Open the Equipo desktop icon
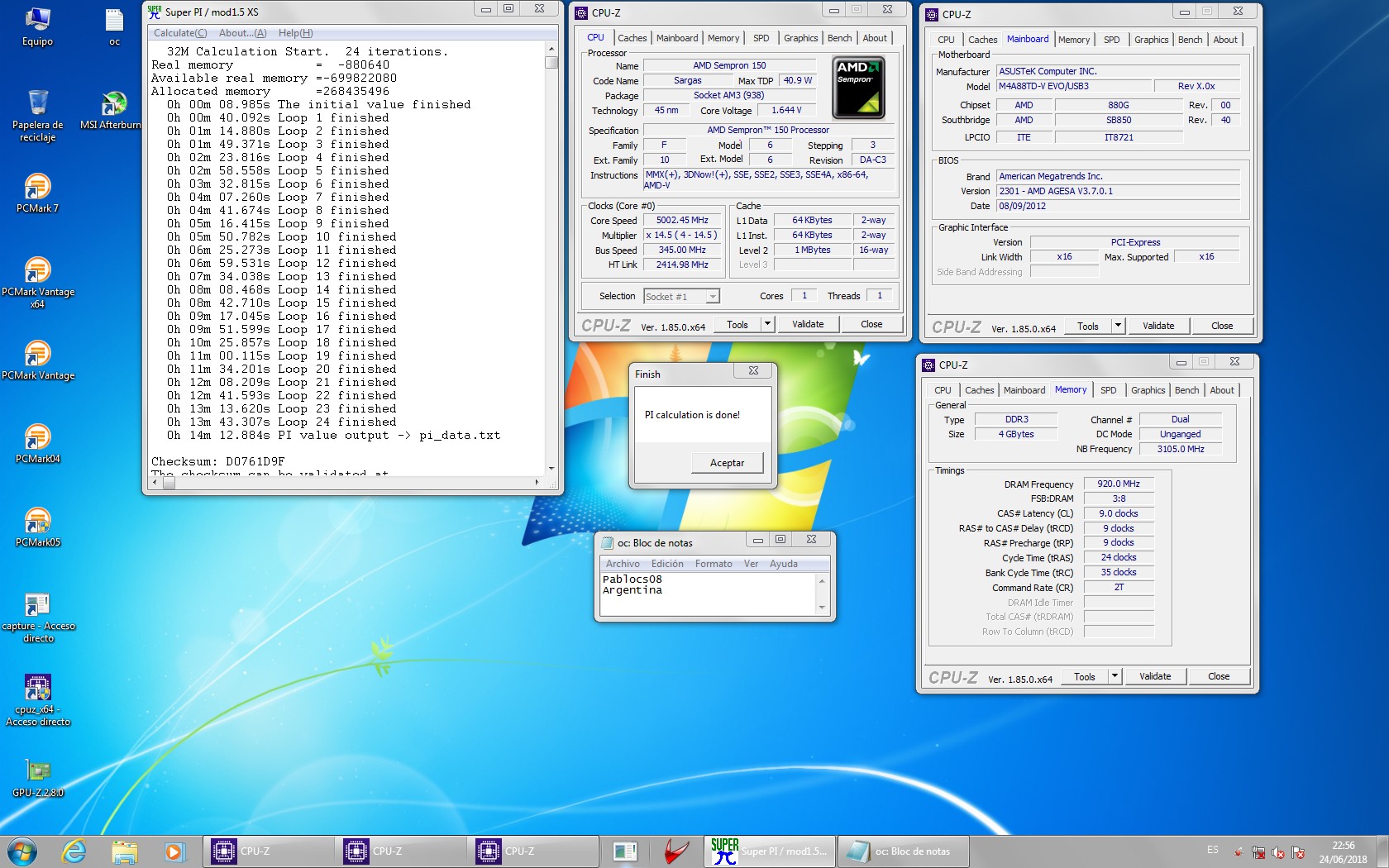This screenshot has height=868, width=1389. coord(37,26)
